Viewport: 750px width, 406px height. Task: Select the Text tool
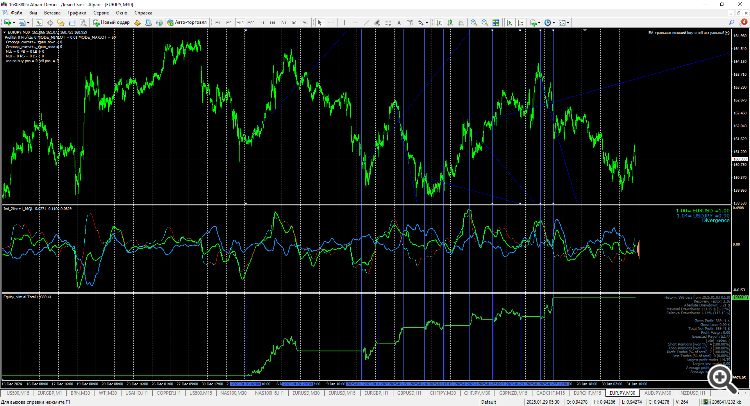tap(399, 22)
